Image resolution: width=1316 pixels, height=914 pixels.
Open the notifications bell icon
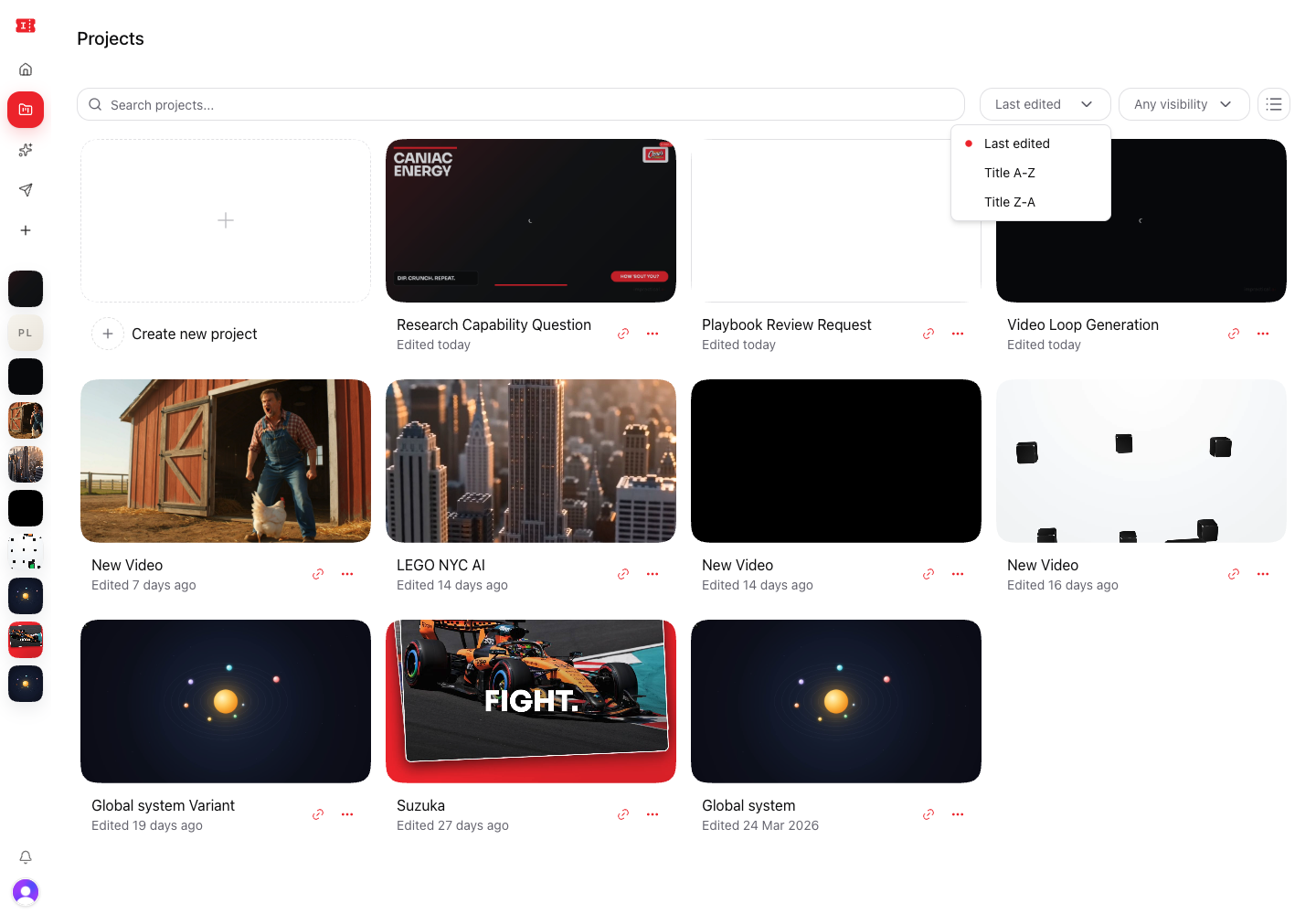tap(26, 857)
